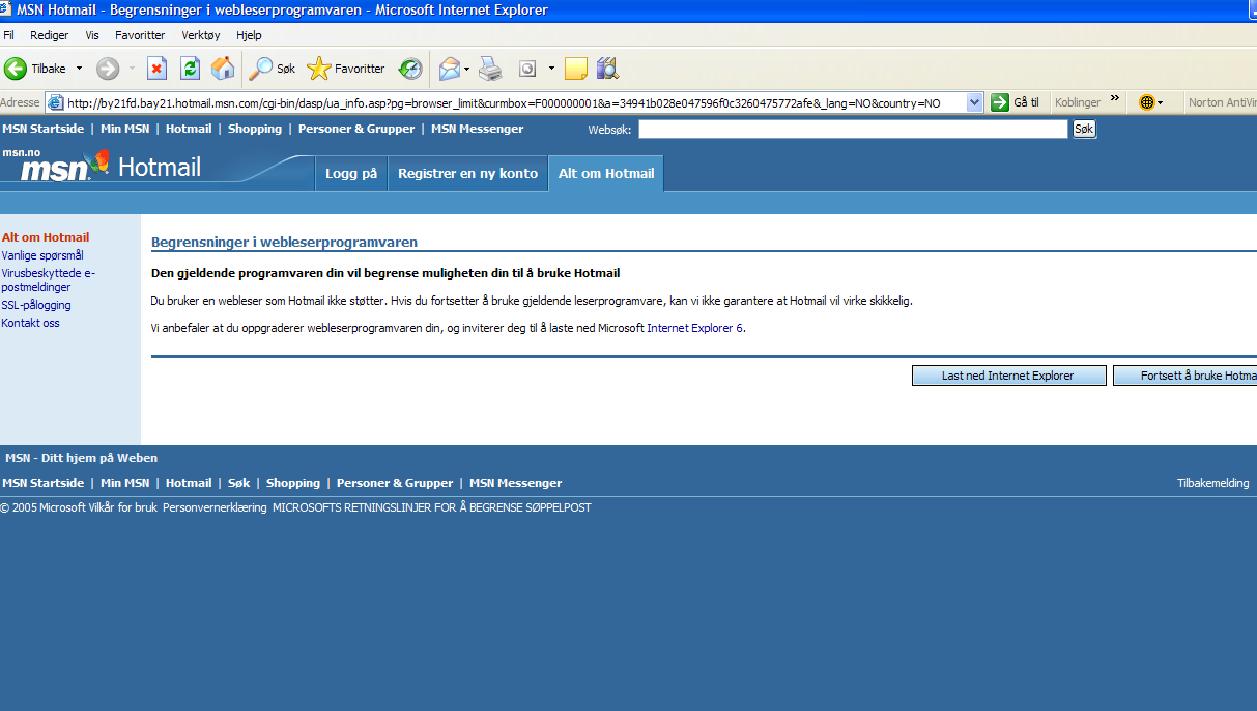Open Vanlige spørsmål in the sidebar
The width and height of the screenshot is (1257, 711).
[x=43, y=256]
